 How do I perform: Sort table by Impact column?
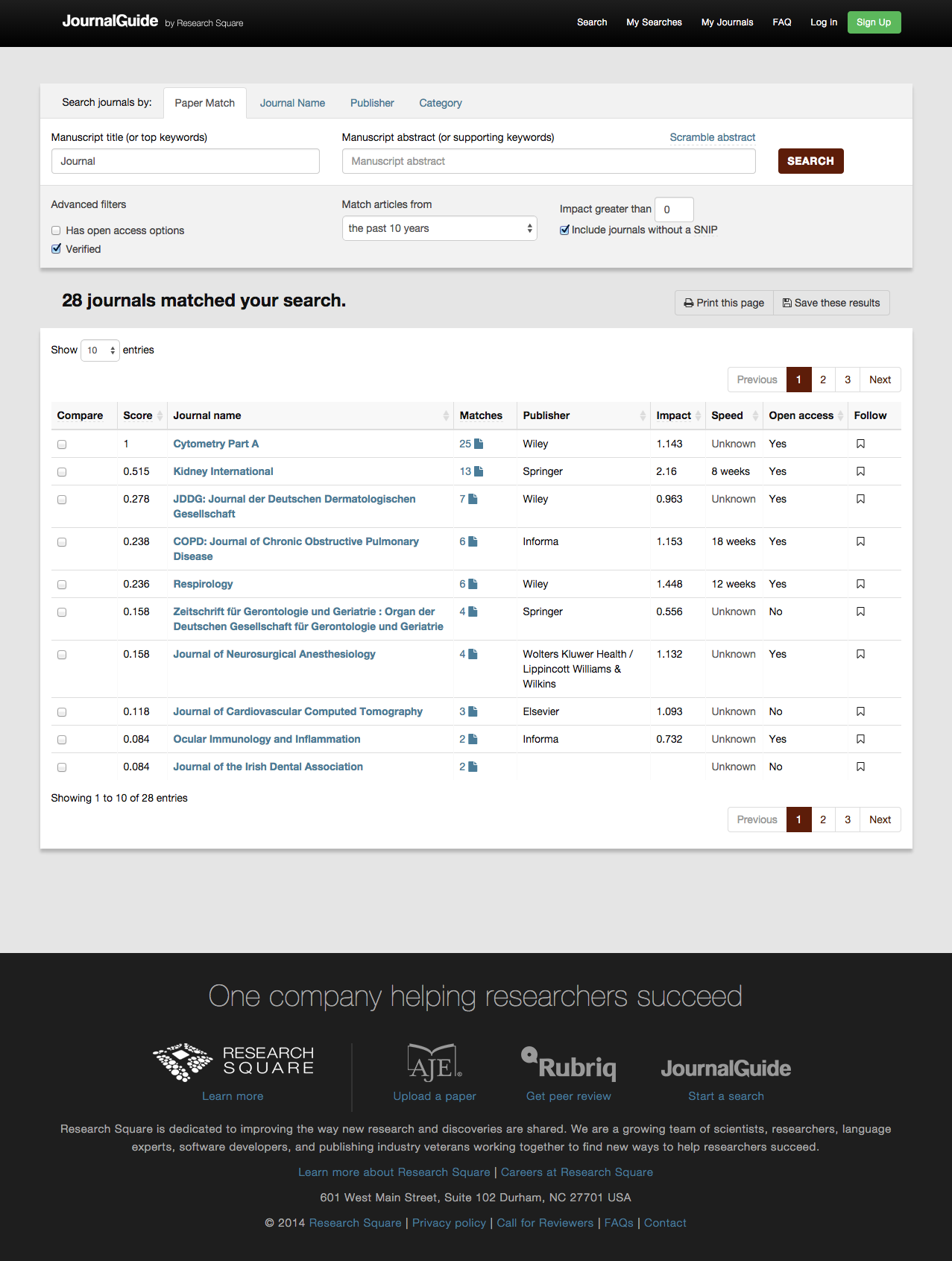[678, 415]
